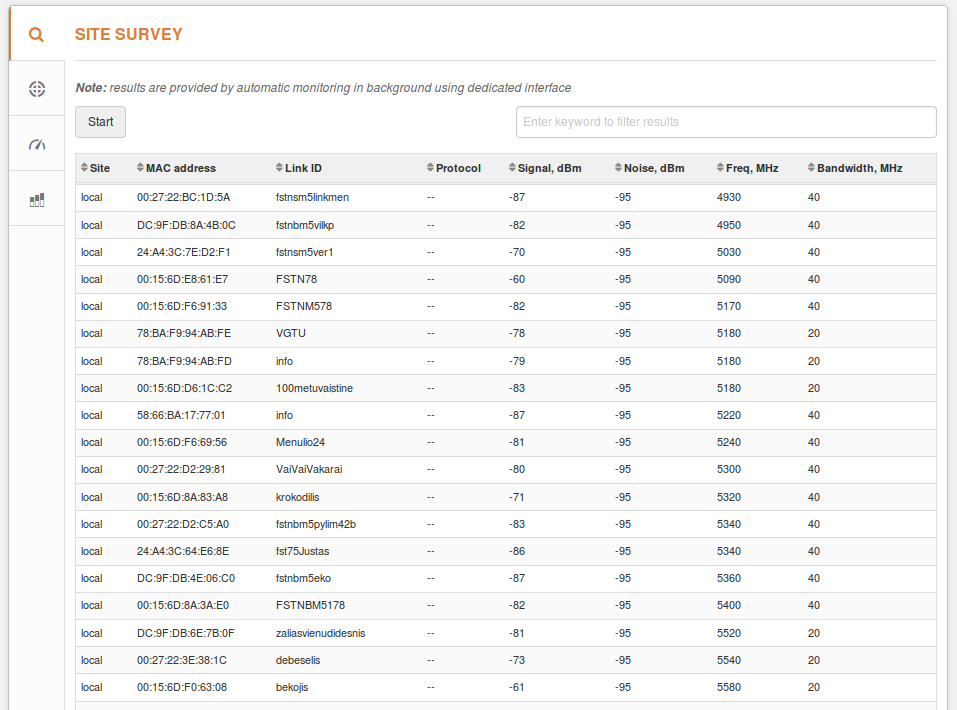This screenshot has height=710, width=957.
Task: Select Link ID FSTNM578
Action: pyautogui.click(x=304, y=306)
